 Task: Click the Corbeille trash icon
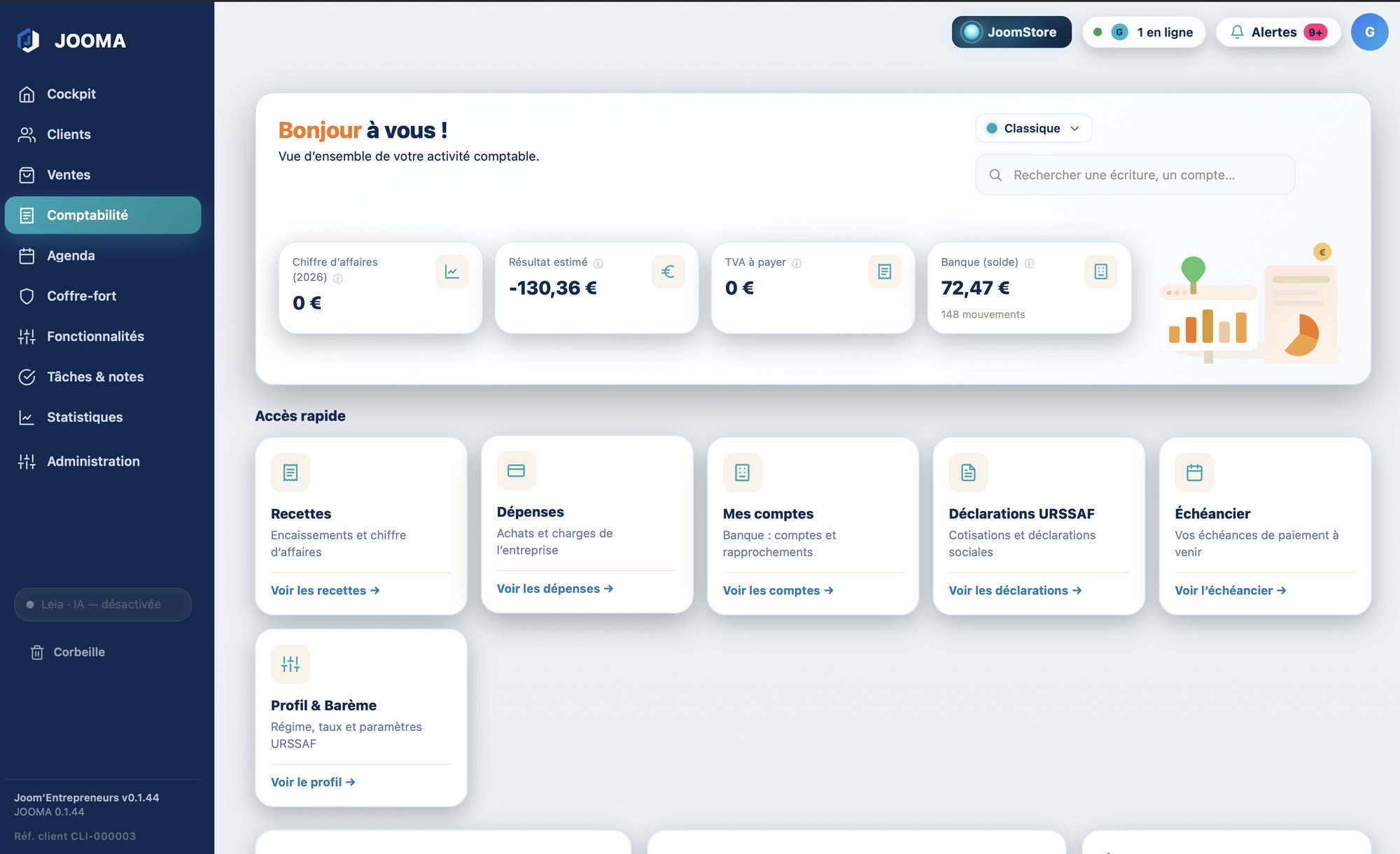[x=37, y=652]
